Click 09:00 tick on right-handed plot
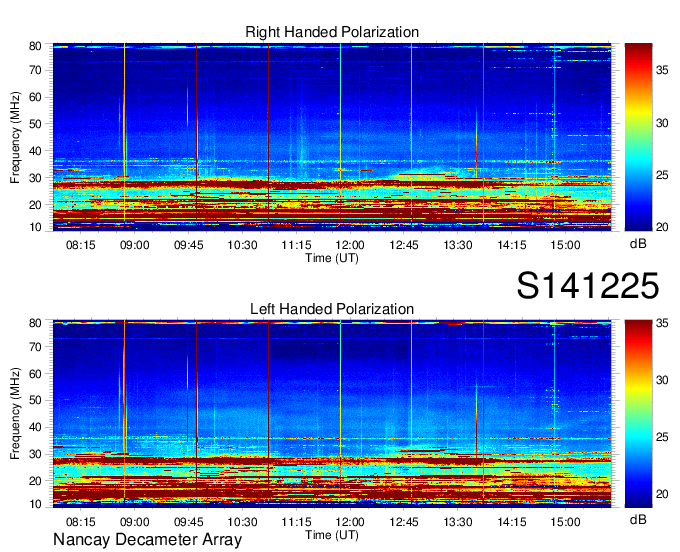This screenshot has width=680, height=552. 134,245
